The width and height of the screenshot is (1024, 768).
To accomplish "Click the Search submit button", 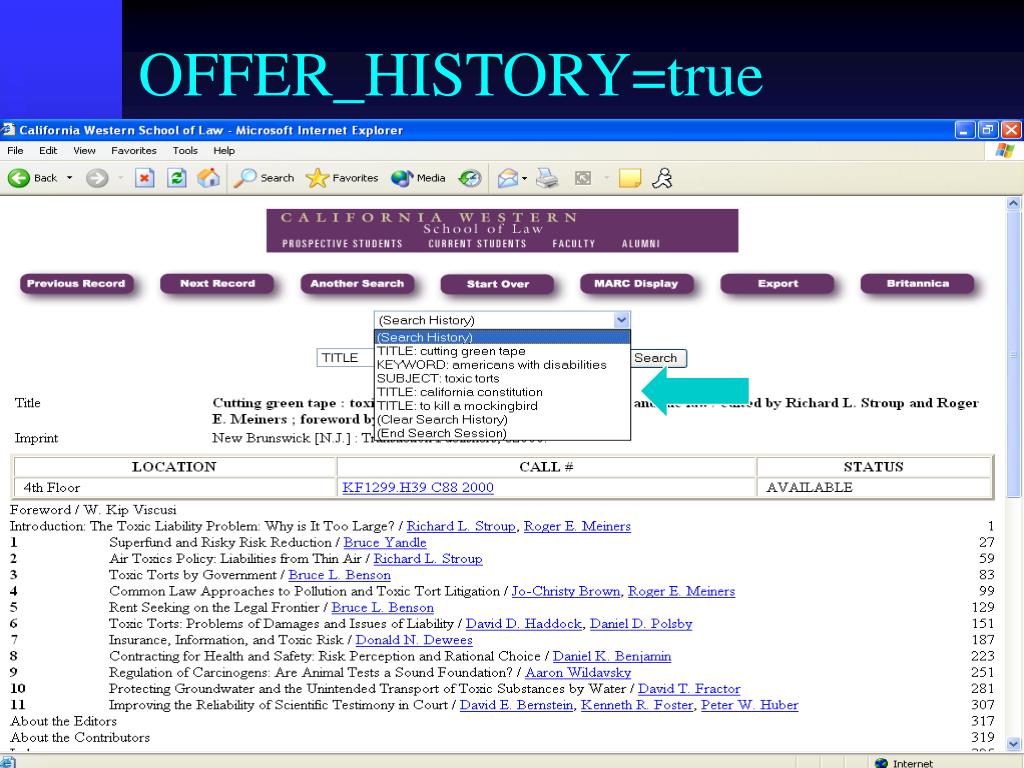I will [656, 358].
